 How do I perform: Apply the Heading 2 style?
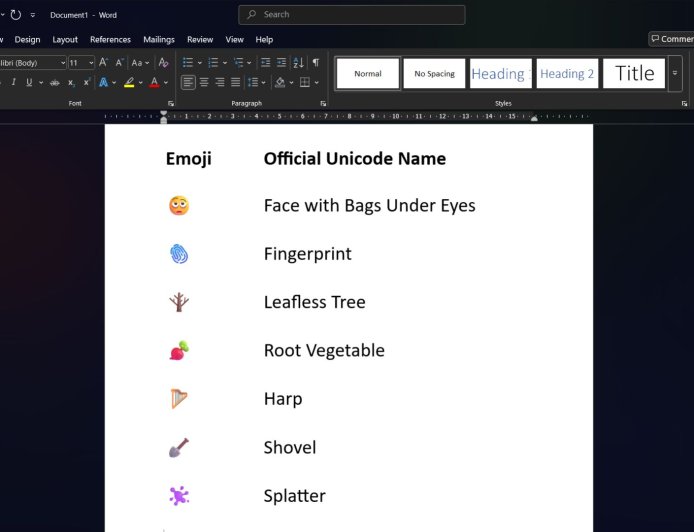tap(567, 73)
